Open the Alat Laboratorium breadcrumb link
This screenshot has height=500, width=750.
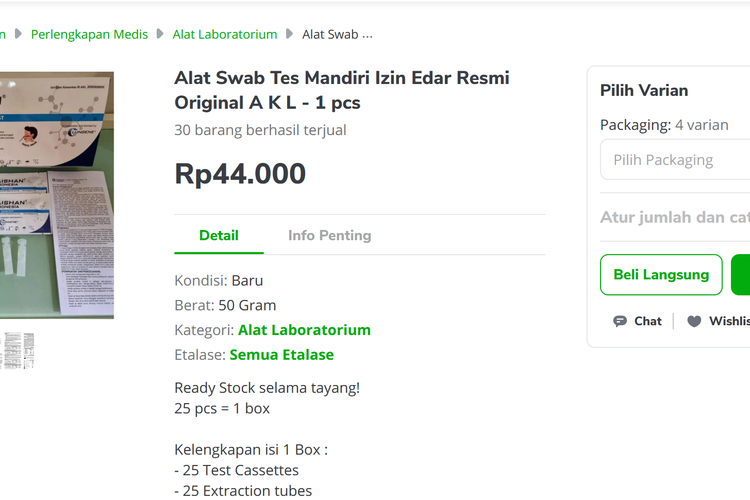tap(225, 34)
